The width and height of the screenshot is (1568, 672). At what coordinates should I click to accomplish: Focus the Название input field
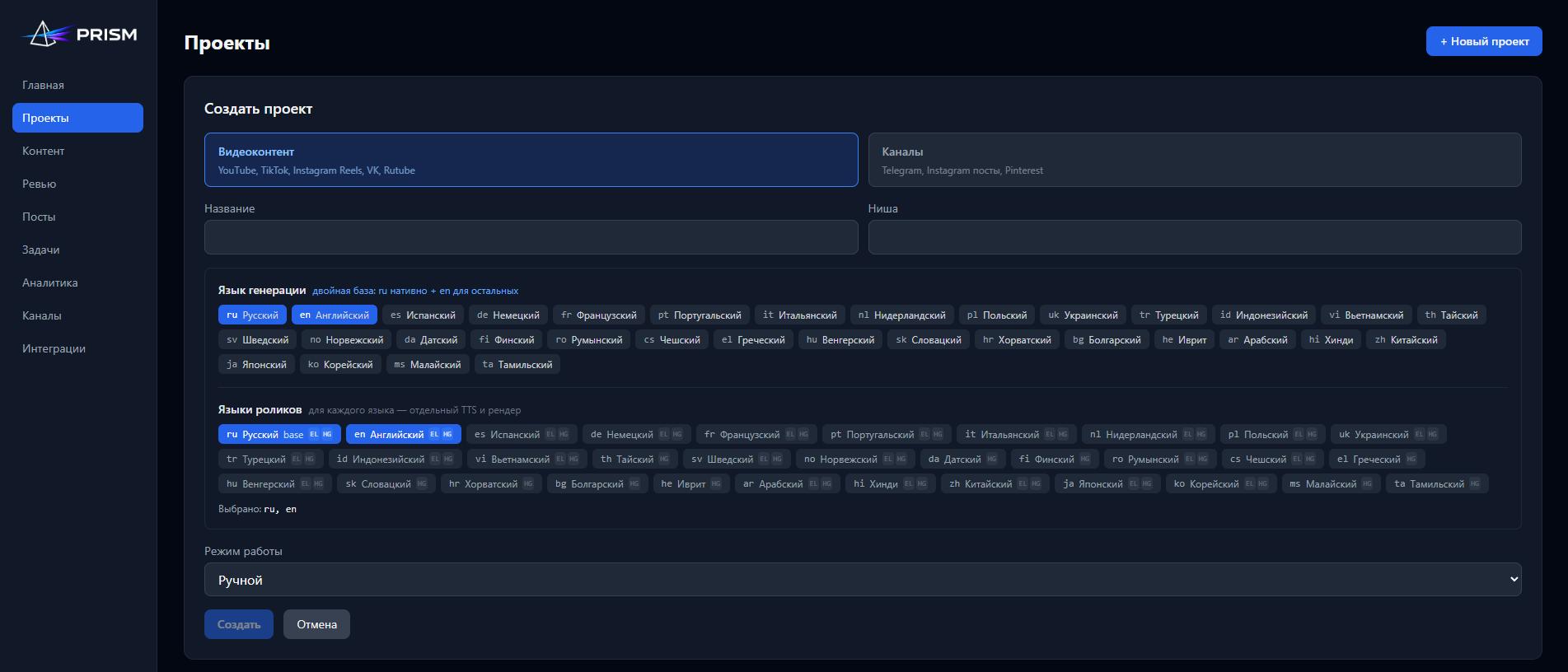531,237
